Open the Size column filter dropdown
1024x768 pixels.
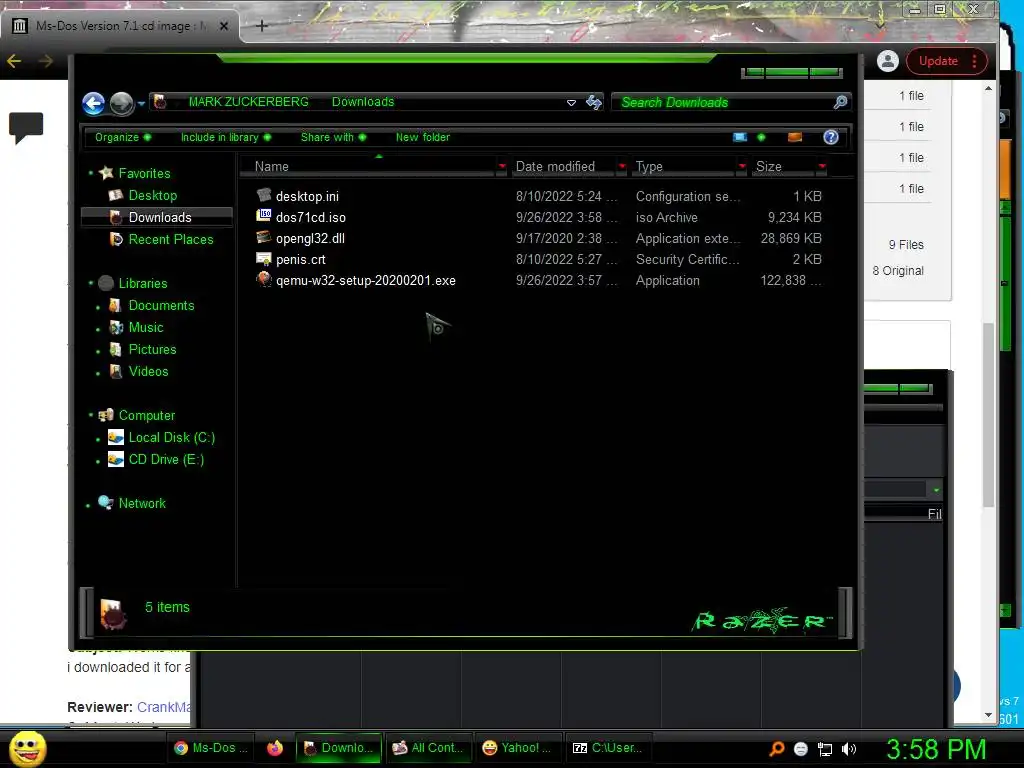(822, 167)
